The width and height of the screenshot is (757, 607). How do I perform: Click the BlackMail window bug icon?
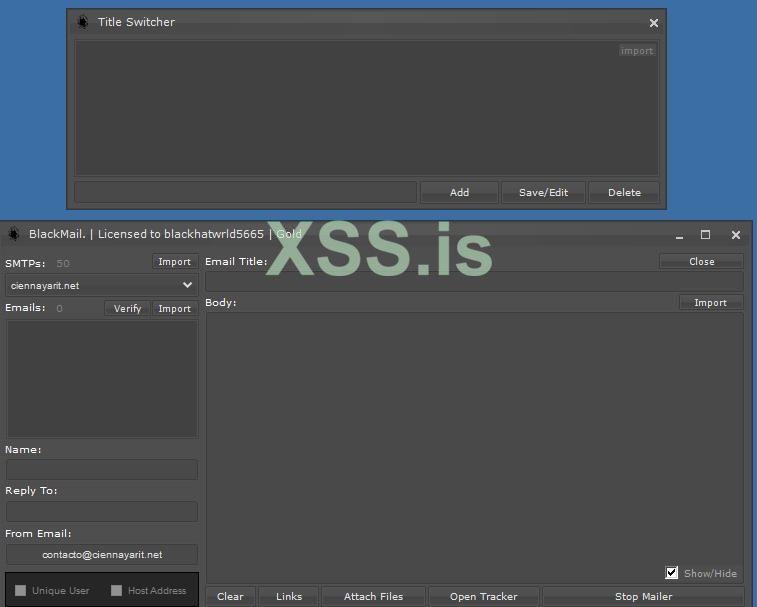[x=14, y=234]
